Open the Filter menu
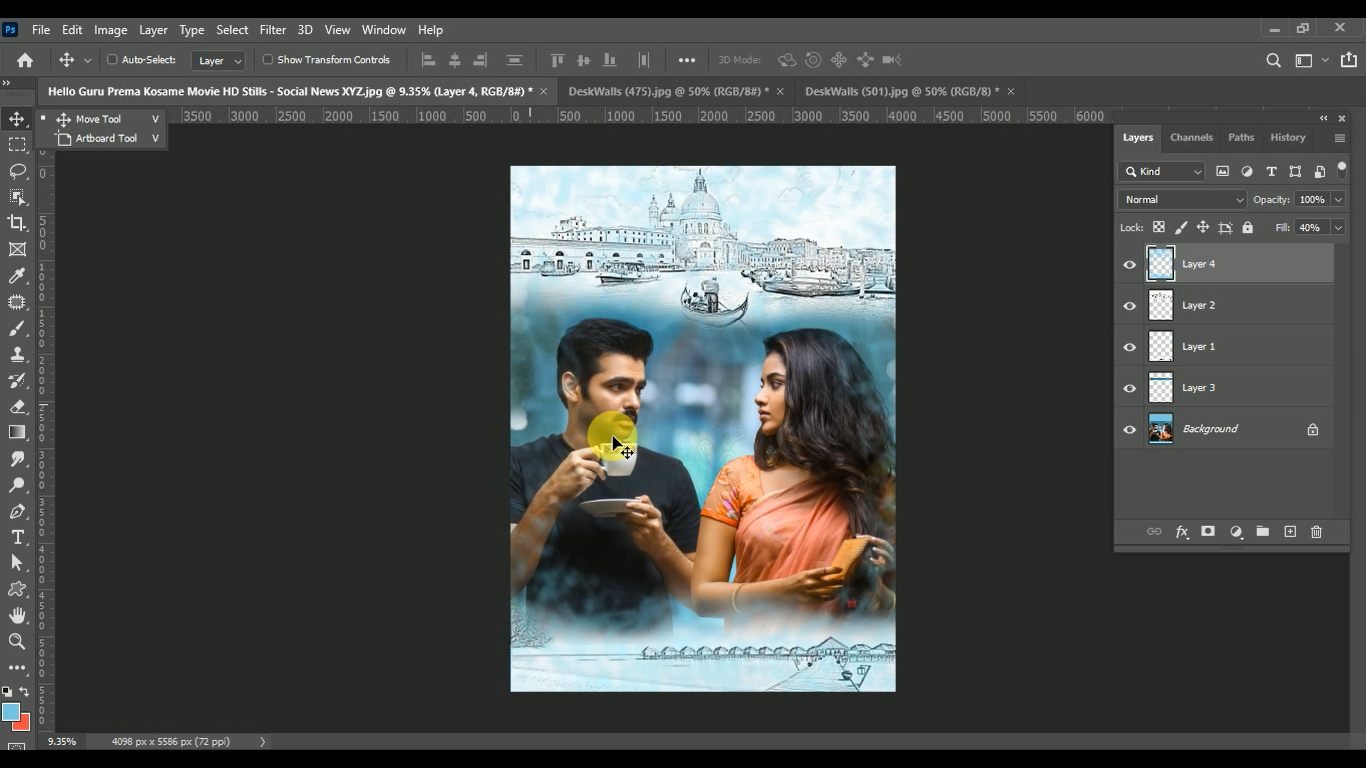Screen dimensions: 1366x768 (272, 30)
